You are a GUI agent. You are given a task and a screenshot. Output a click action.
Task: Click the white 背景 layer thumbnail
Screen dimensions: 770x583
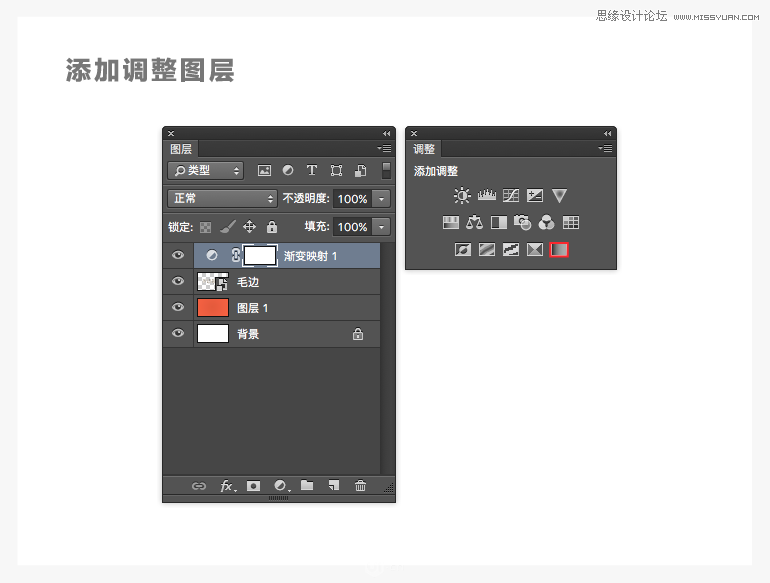(x=213, y=334)
